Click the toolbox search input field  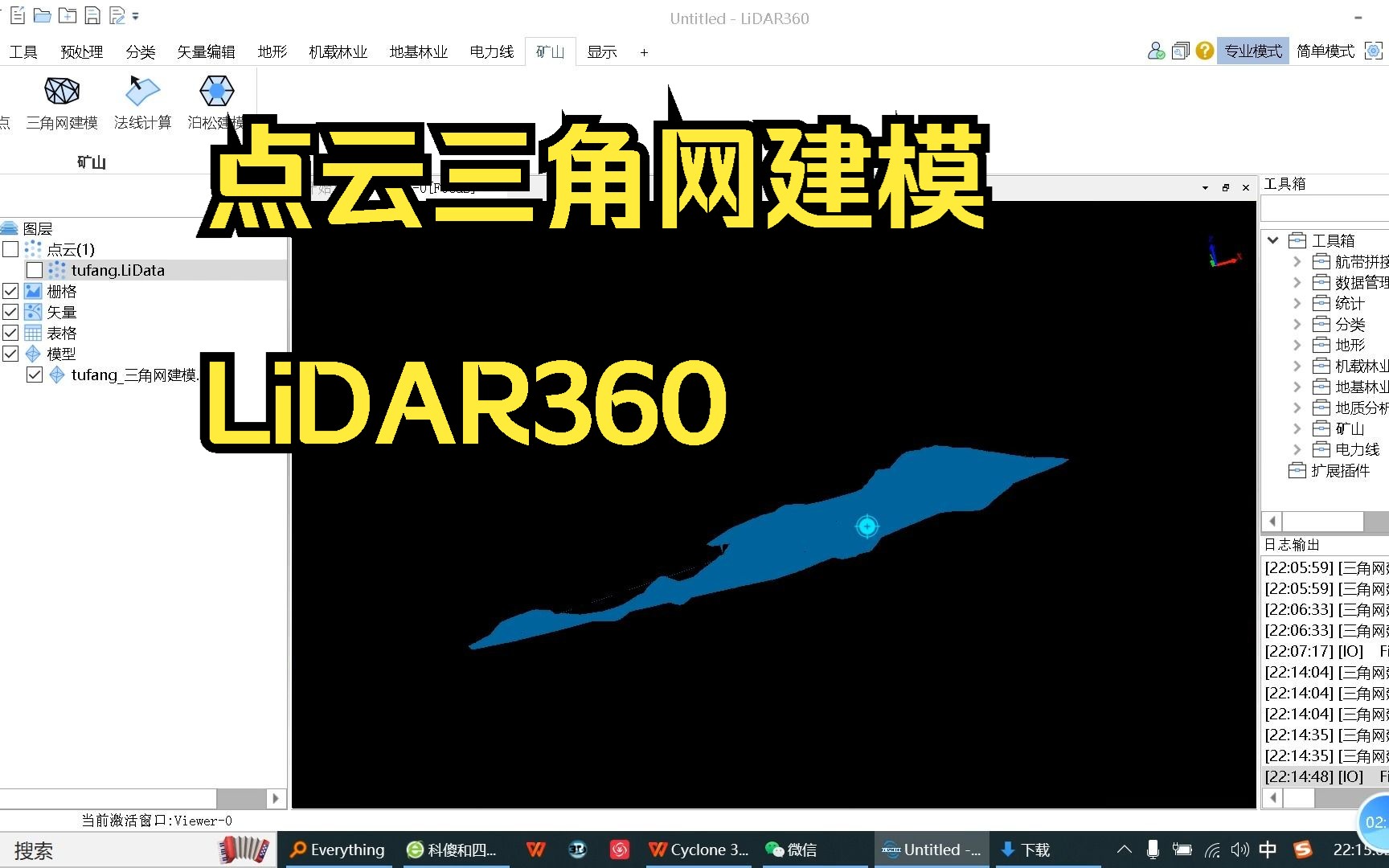pos(1325,209)
